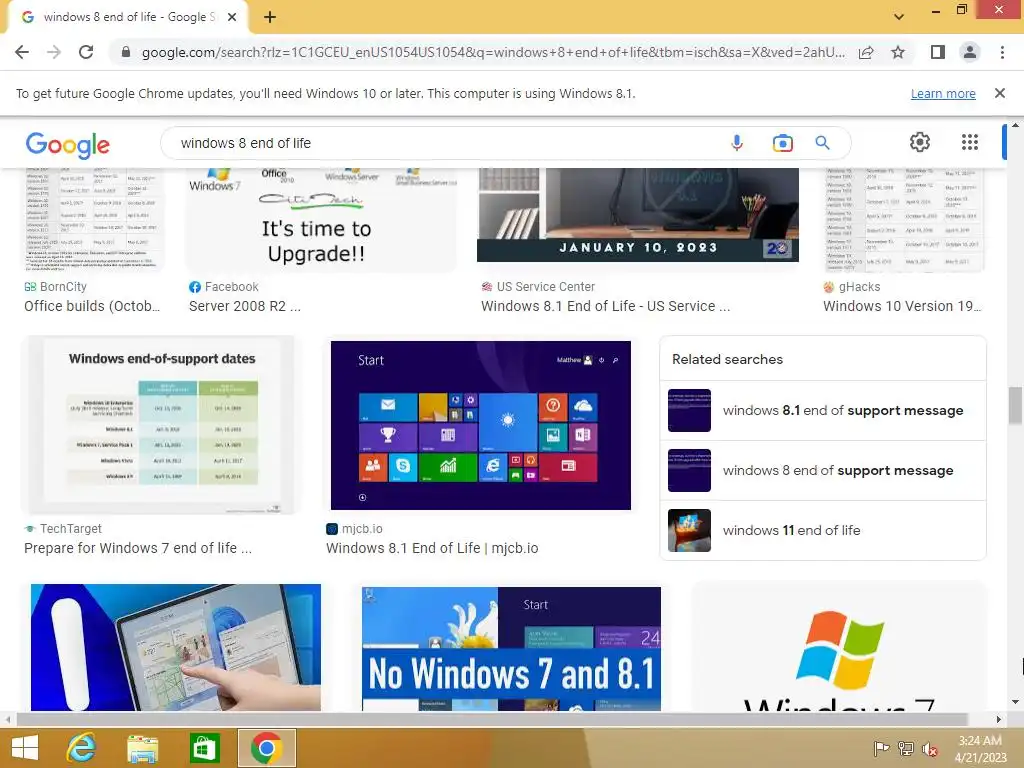Select the 'windows 8 end of life' tab
This screenshot has height=768, width=1024.
[x=127, y=17]
